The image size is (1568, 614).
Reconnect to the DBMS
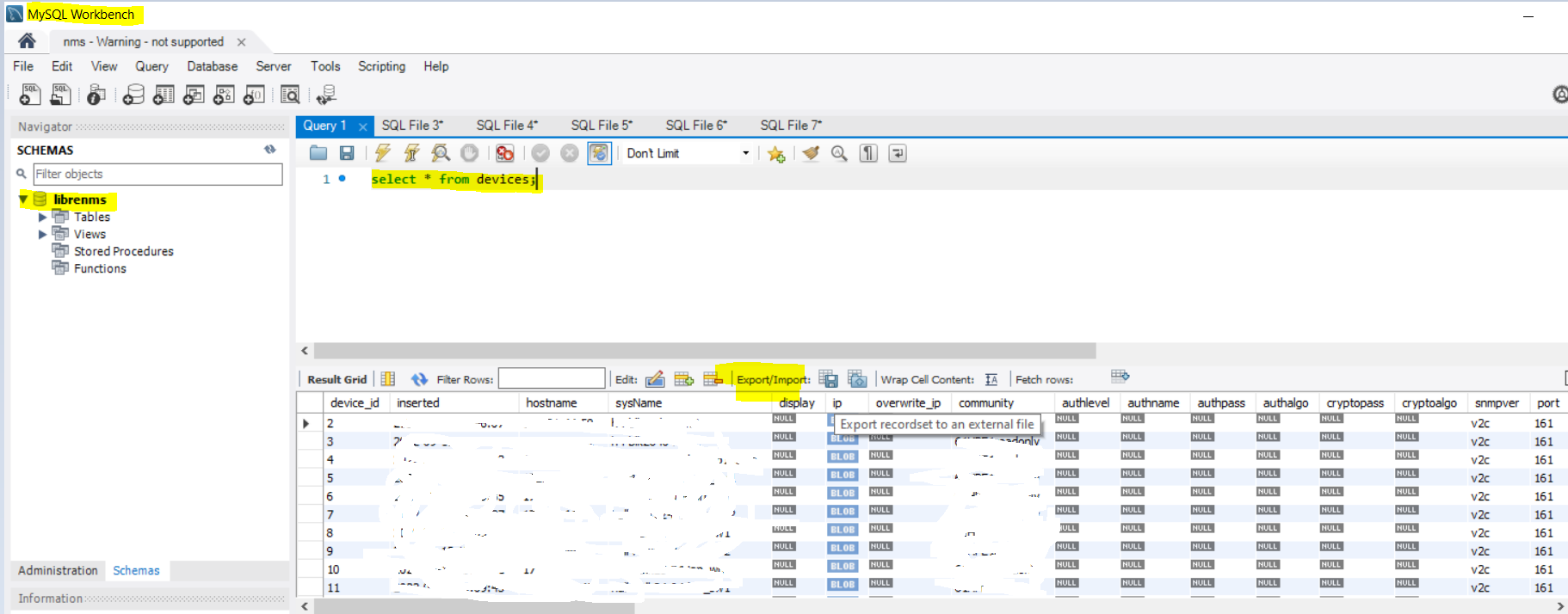coord(326,95)
